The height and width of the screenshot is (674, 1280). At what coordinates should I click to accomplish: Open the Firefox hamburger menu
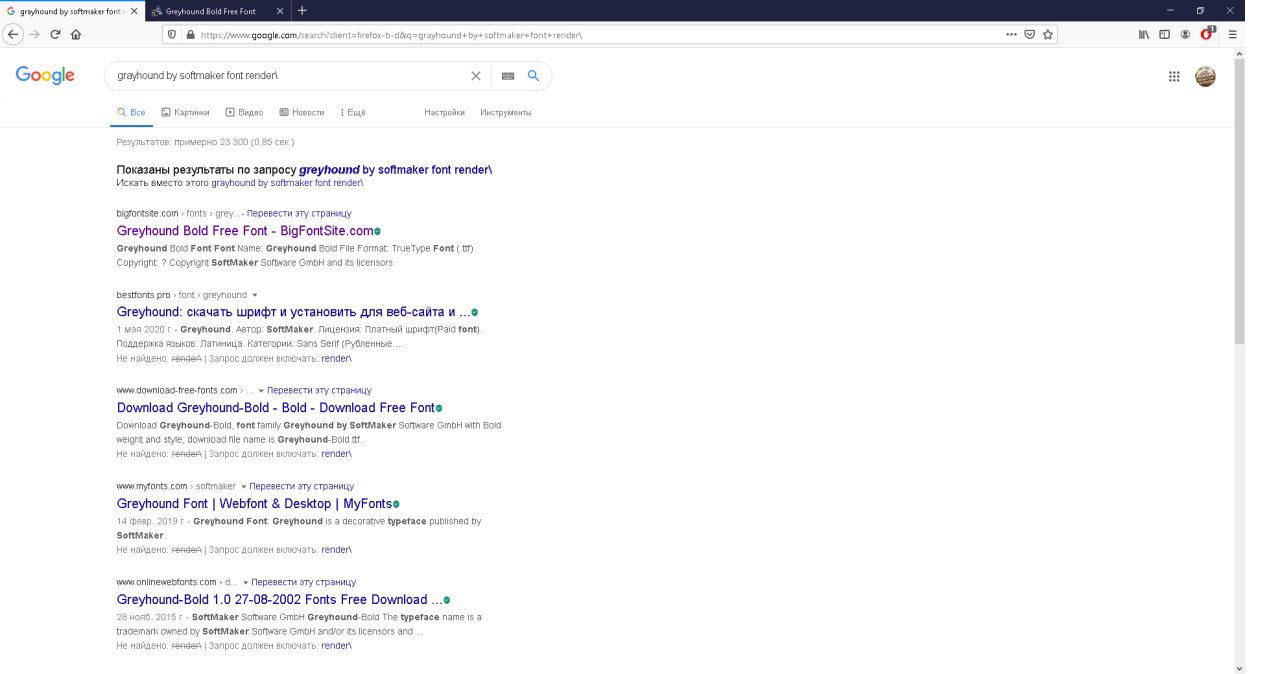[x=1233, y=34]
